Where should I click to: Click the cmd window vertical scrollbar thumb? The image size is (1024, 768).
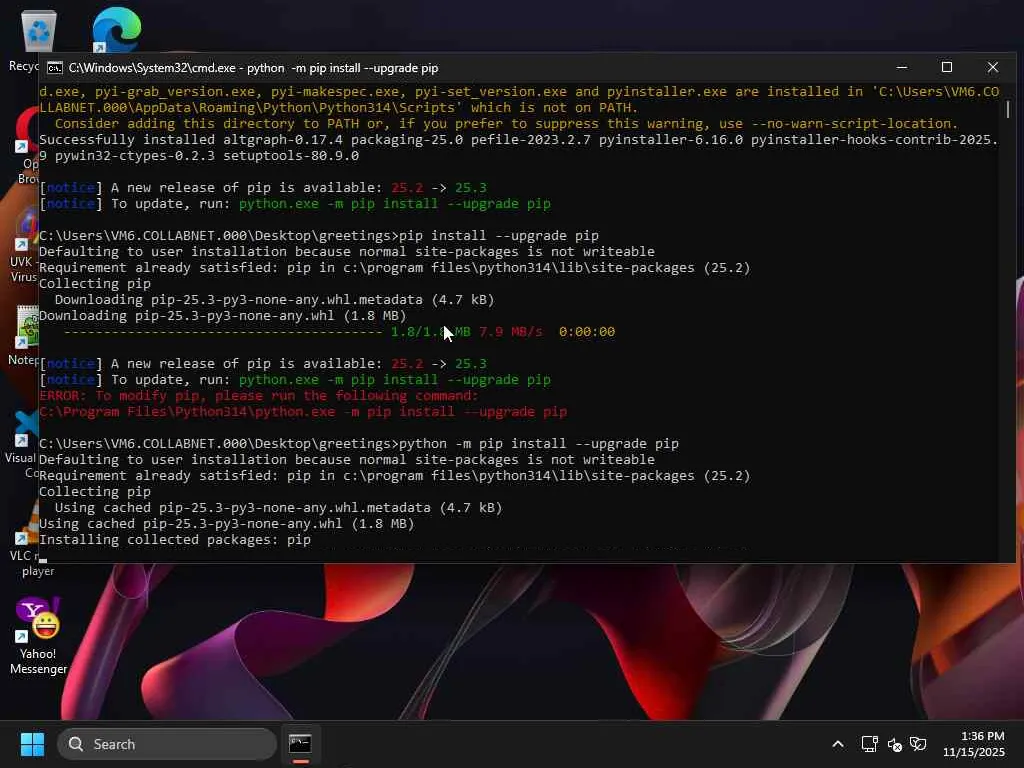pos(1008,108)
